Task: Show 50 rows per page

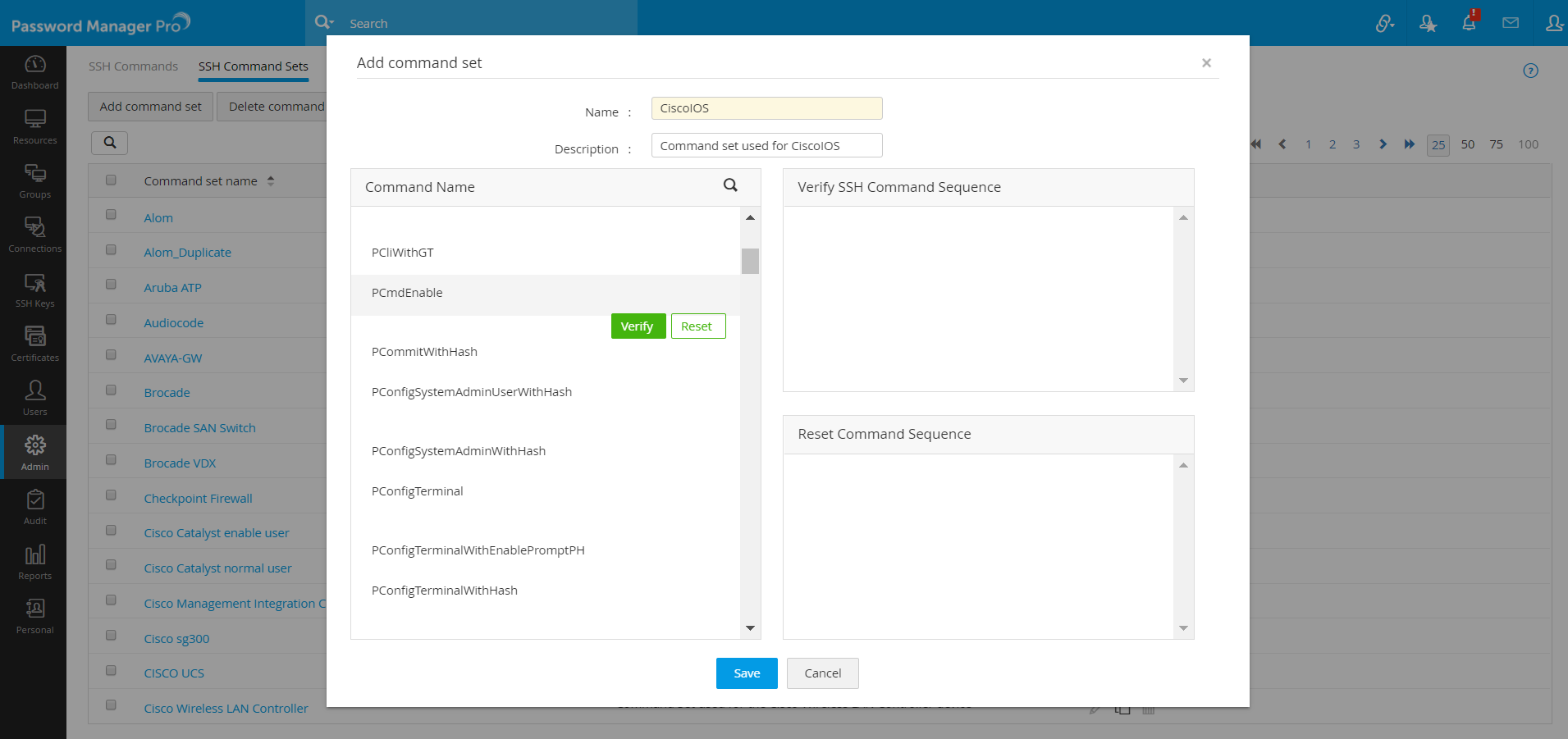Action: tap(1468, 144)
